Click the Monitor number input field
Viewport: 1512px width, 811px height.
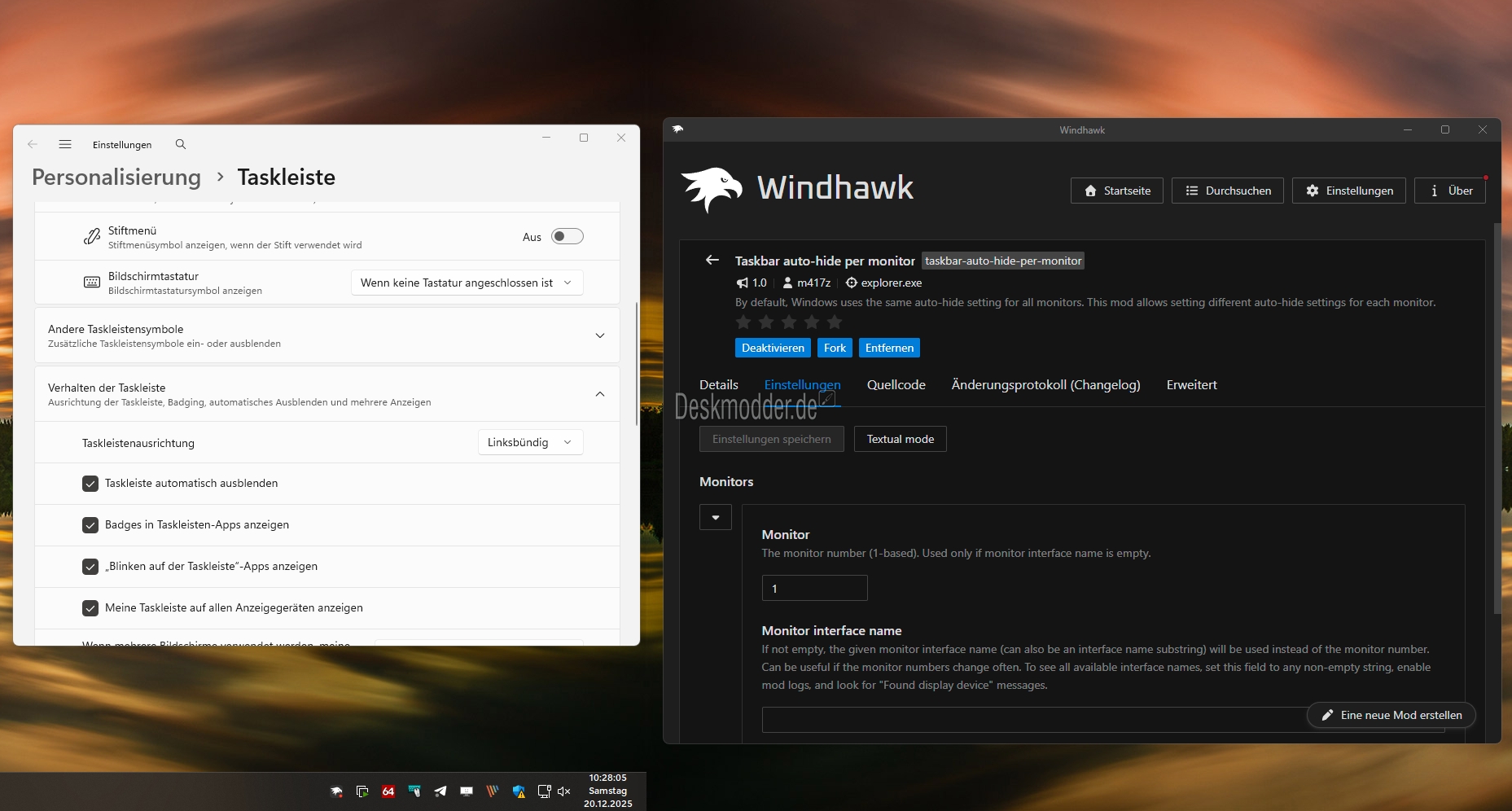point(814,588)
